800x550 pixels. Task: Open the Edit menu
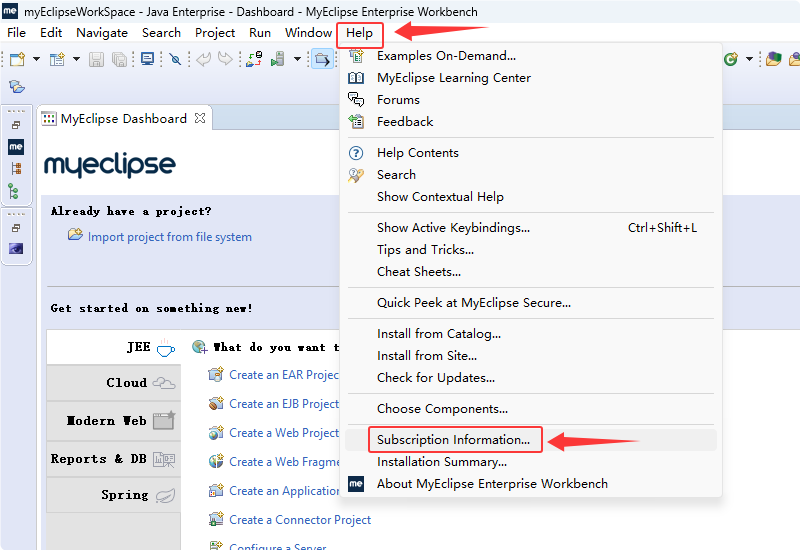[x=51, y=33]
